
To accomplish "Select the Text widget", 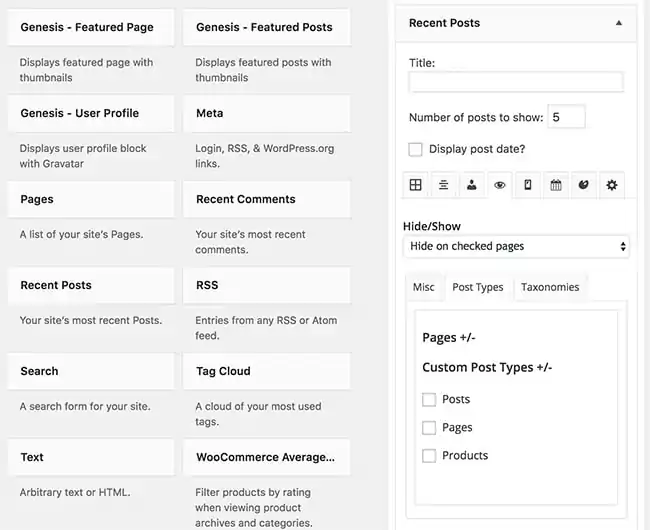I will click(91, 457).
